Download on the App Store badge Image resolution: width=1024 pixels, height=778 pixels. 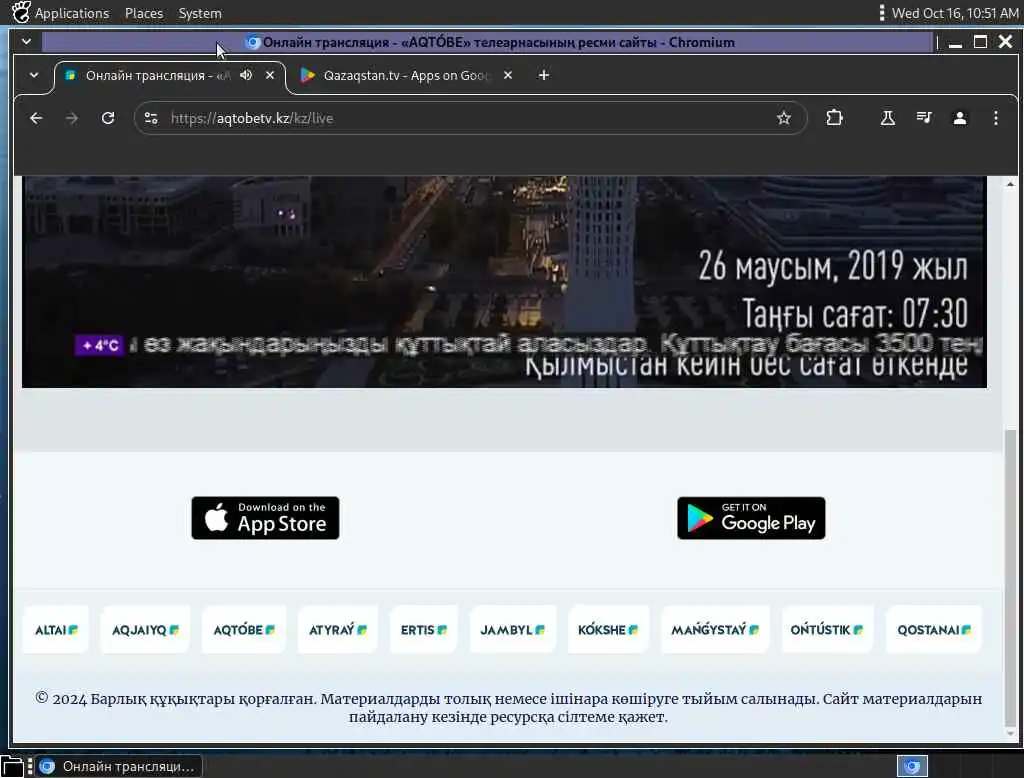point(265,518)
